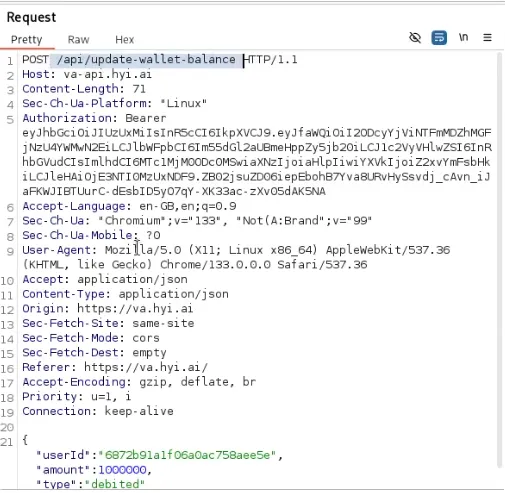The width and height of the screenshot is (505, 493).
Task: Click the Priority value u=1, i
Action: pyautogui.click(x=111, y=397)
